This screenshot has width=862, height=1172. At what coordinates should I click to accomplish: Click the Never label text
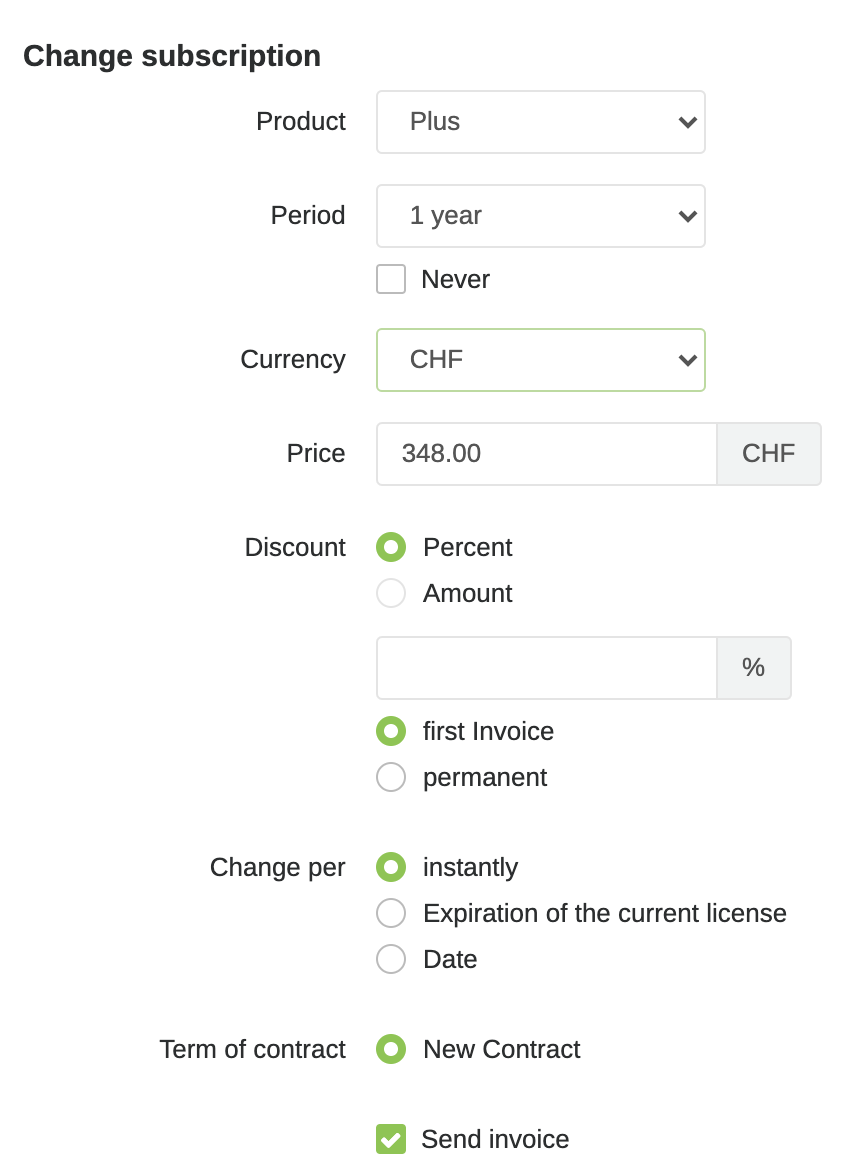coord(455,279)
